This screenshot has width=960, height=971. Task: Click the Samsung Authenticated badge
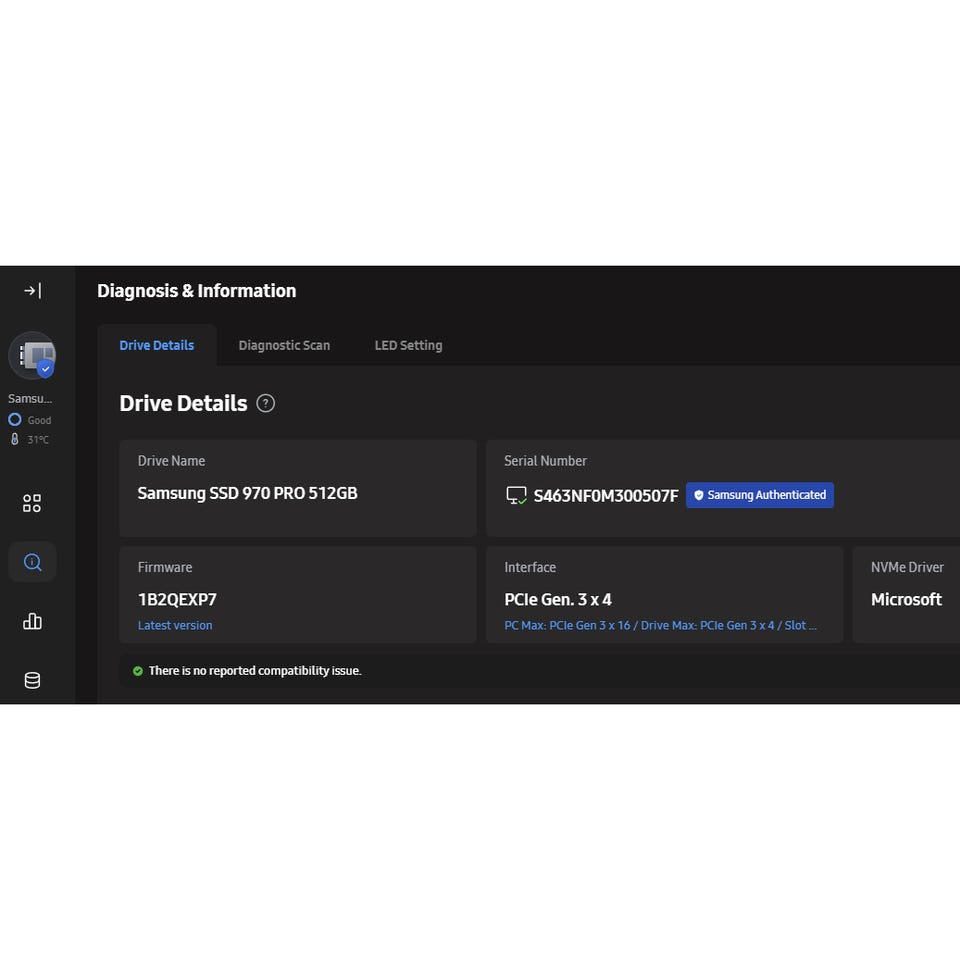[759, 495]
